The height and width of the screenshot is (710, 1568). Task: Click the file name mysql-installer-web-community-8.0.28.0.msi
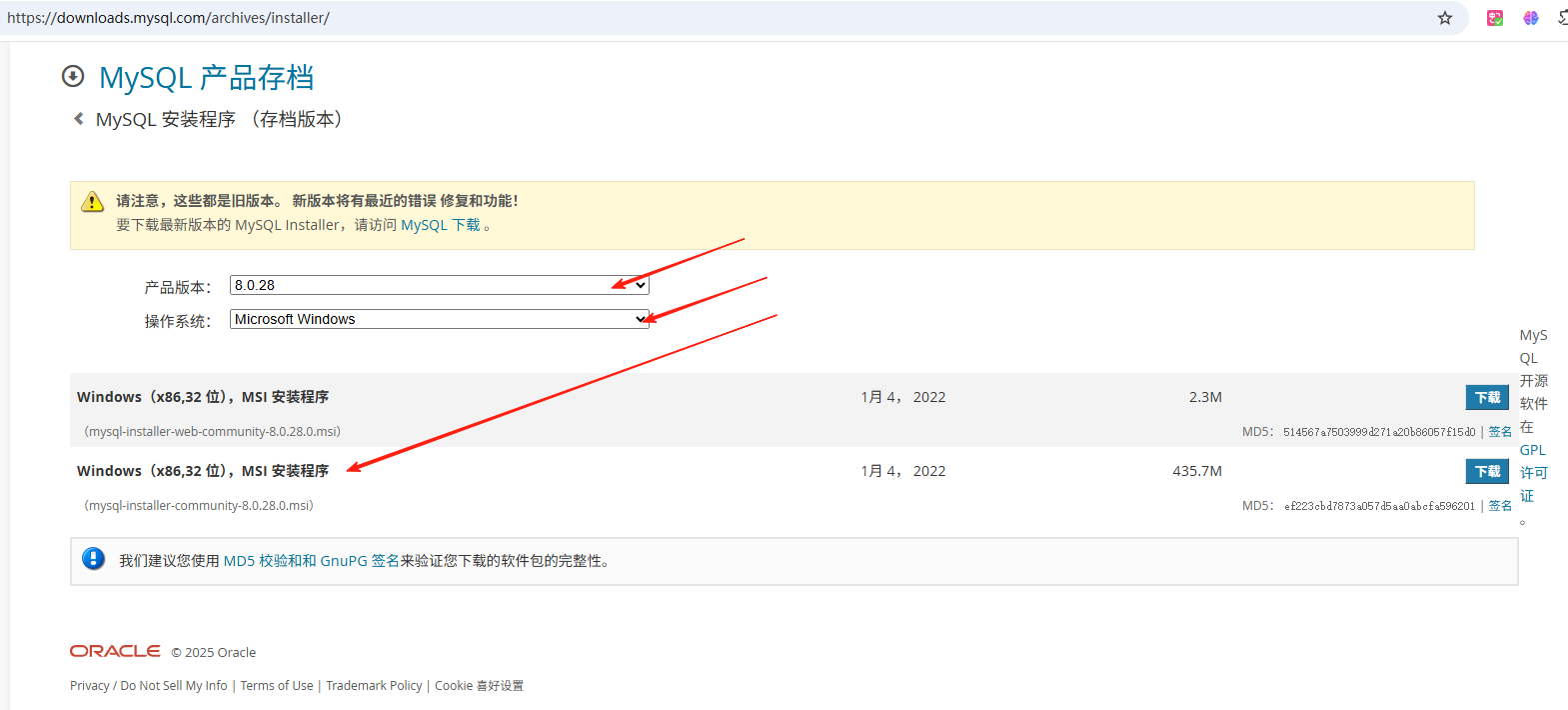213,432
